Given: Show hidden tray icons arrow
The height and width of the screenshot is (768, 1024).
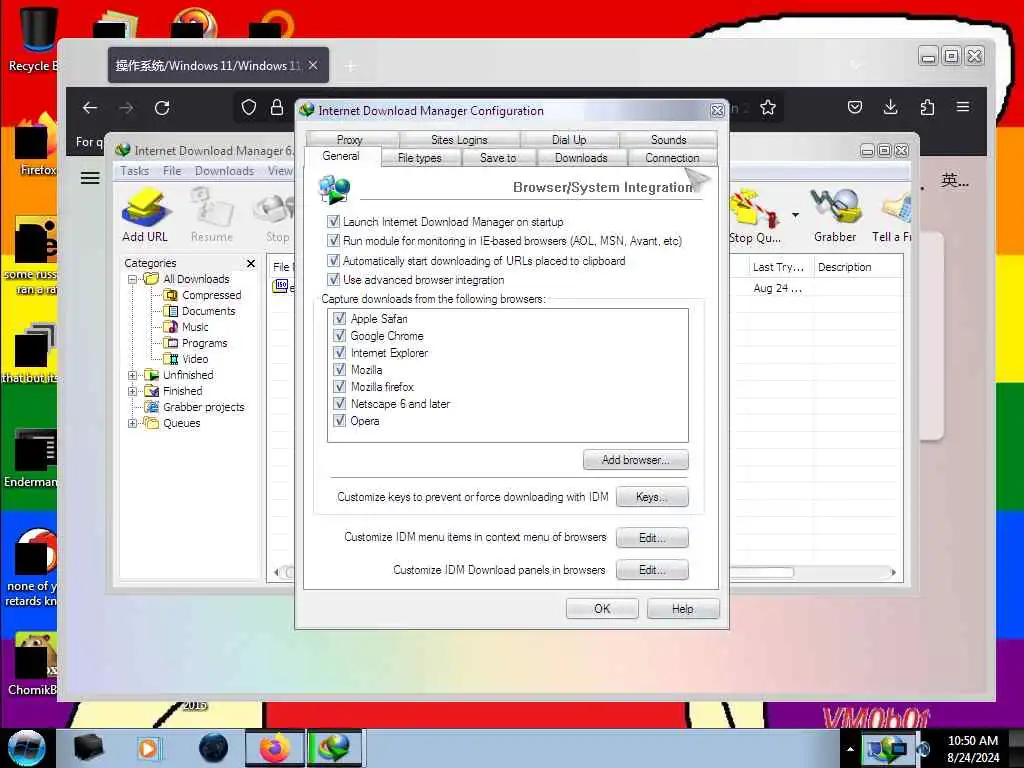Looking at the screenshot, I should click(850, 748).
